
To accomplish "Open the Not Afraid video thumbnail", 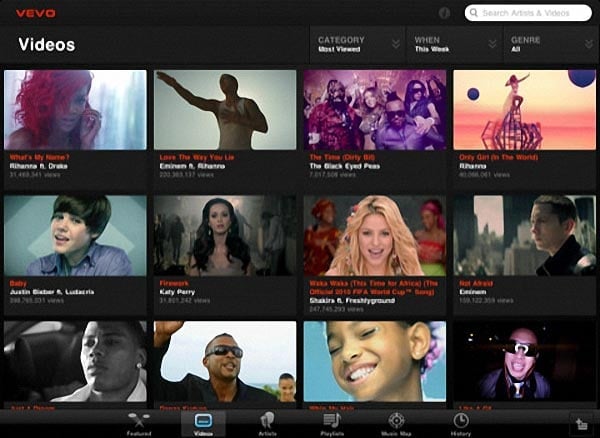I will [x=525, y=236].
